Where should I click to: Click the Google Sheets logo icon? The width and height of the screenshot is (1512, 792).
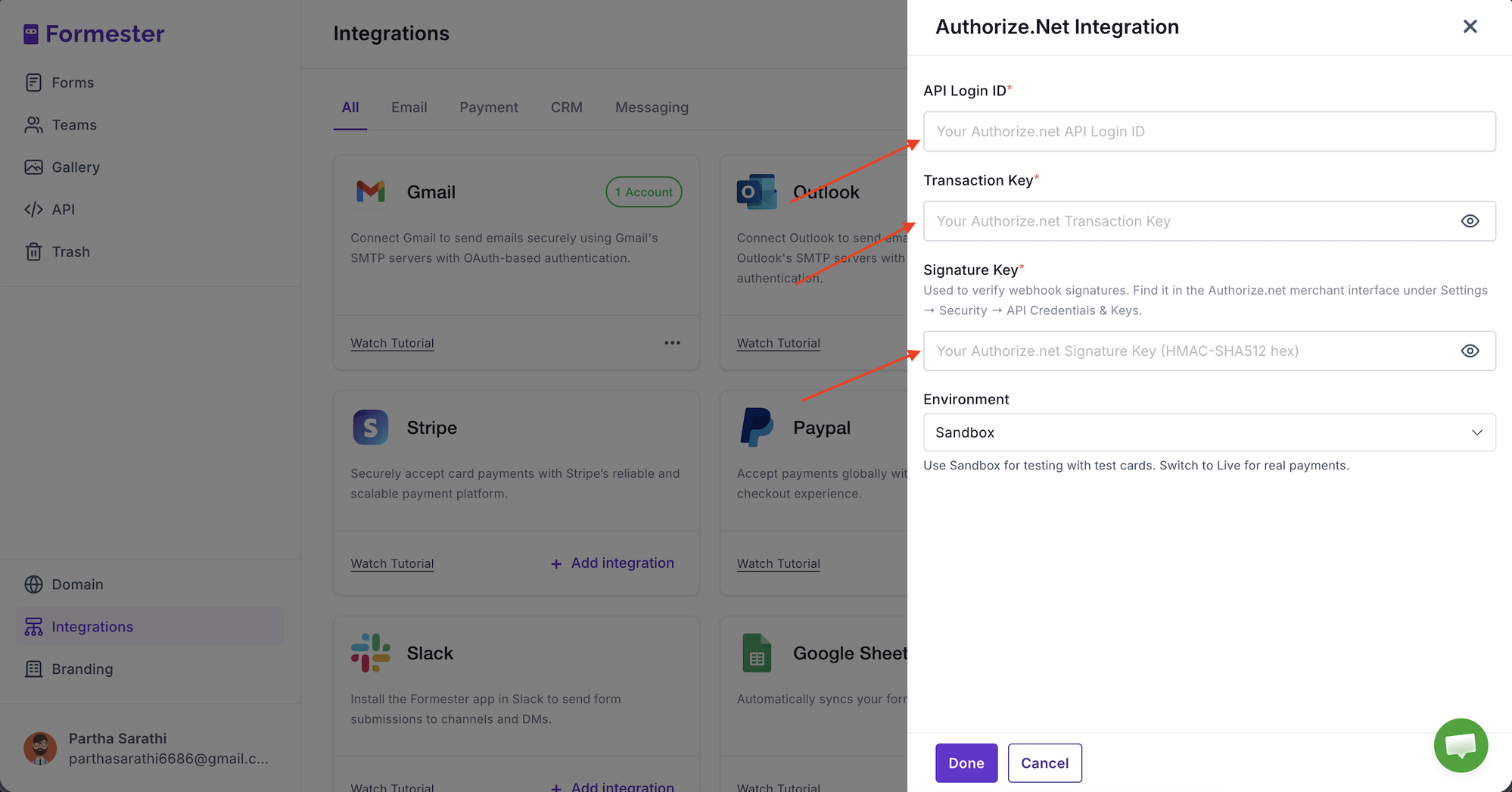tap(757, 653)
